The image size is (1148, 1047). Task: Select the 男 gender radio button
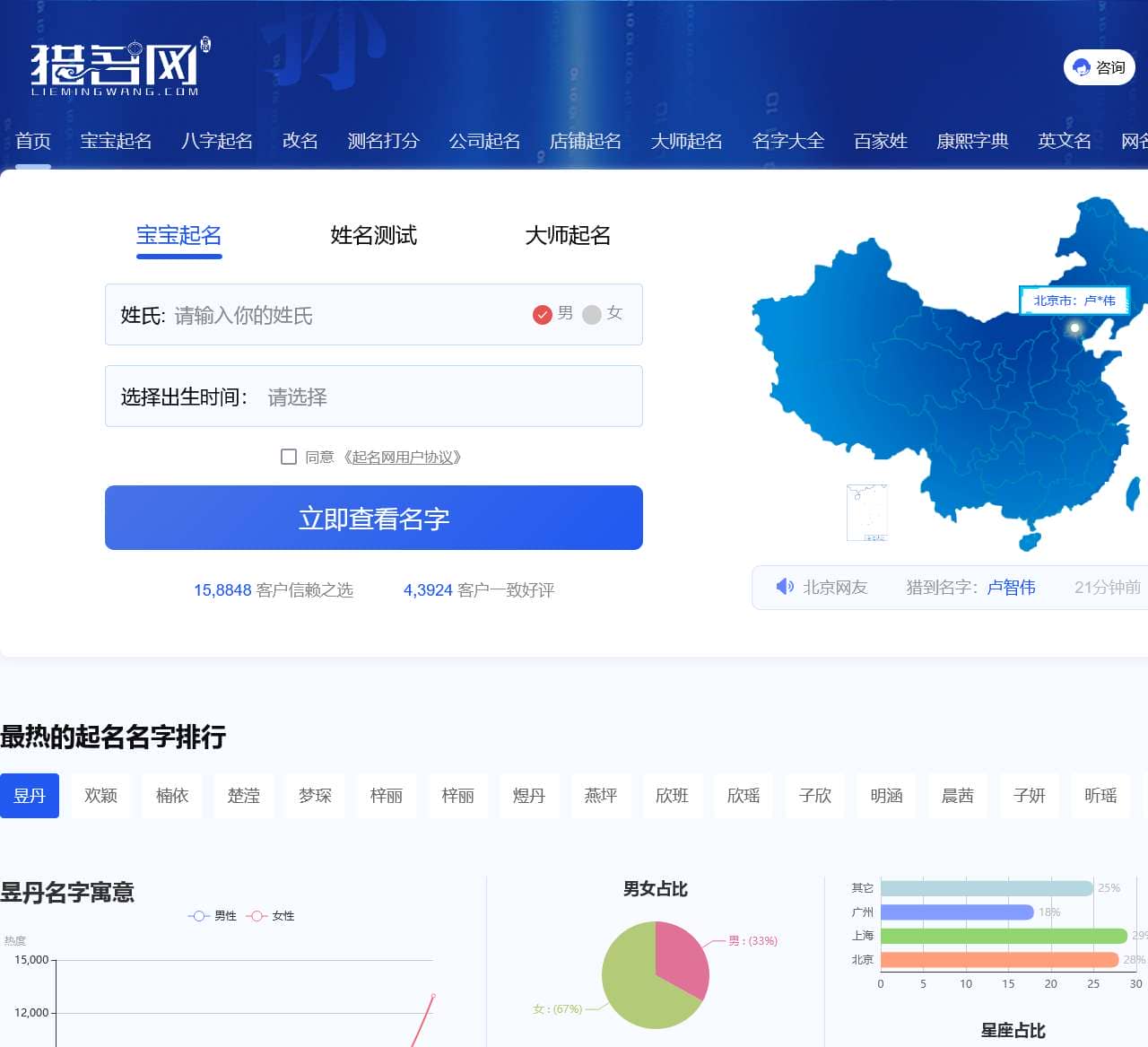pyautogui.click(x=543, y=315)
